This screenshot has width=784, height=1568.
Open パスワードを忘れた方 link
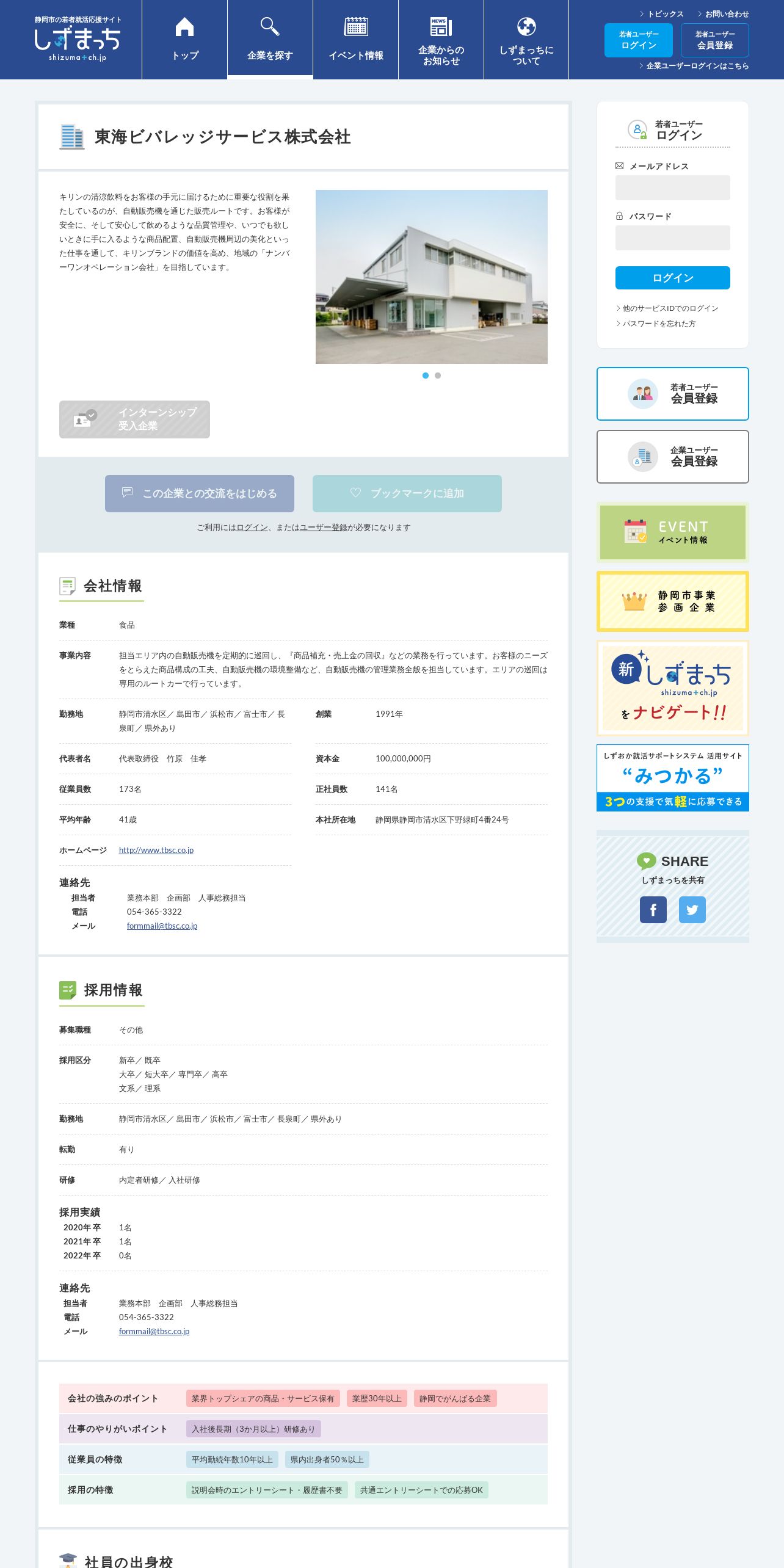click(x=656, y=324)
